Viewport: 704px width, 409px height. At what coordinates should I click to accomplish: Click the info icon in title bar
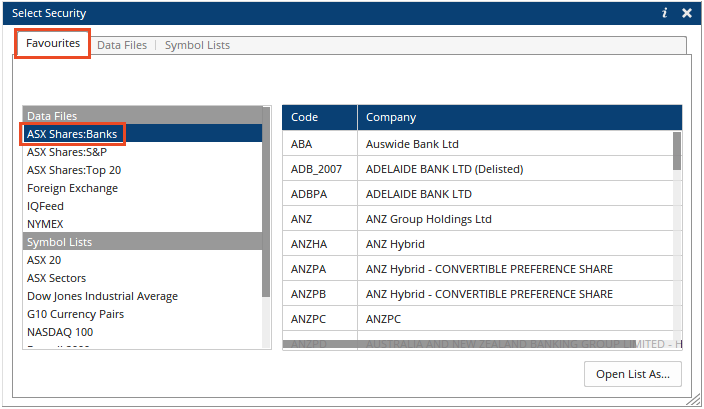click(664, 13)
